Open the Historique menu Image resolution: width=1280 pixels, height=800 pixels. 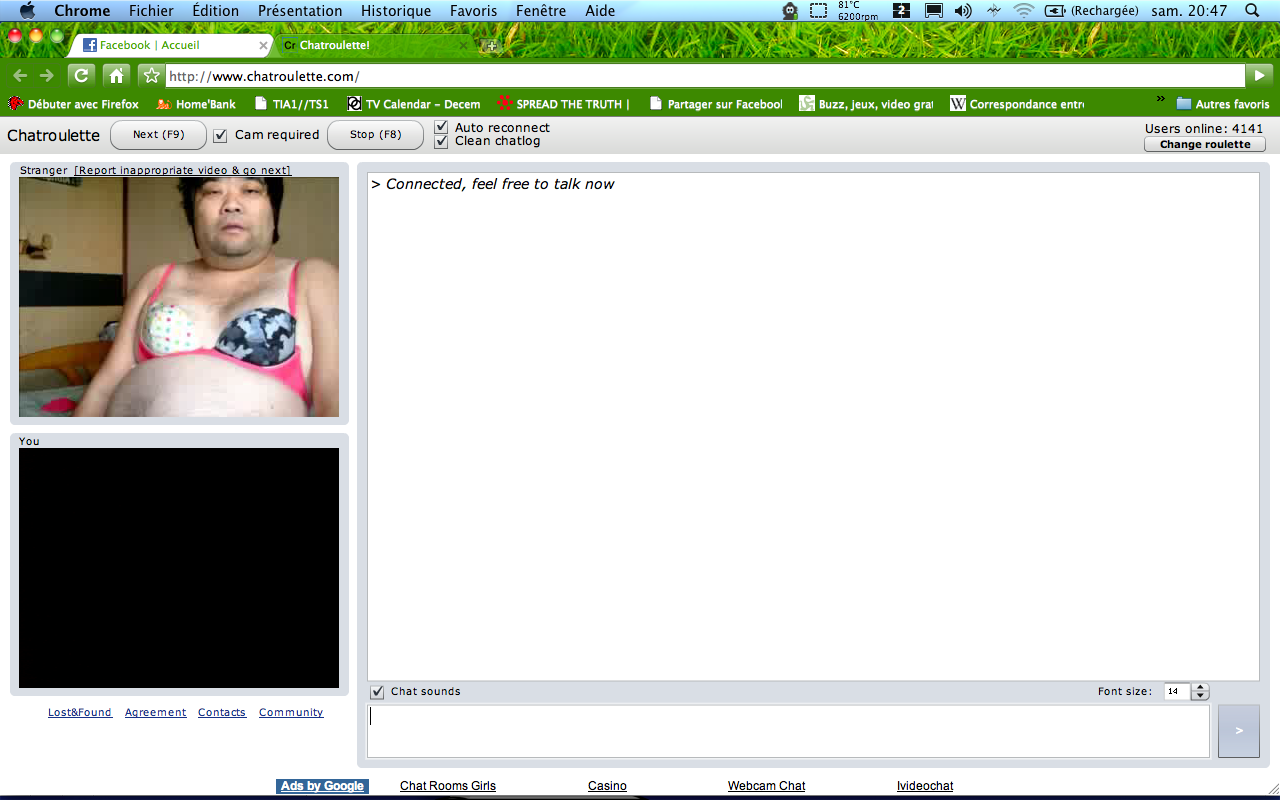coord(396,11)
